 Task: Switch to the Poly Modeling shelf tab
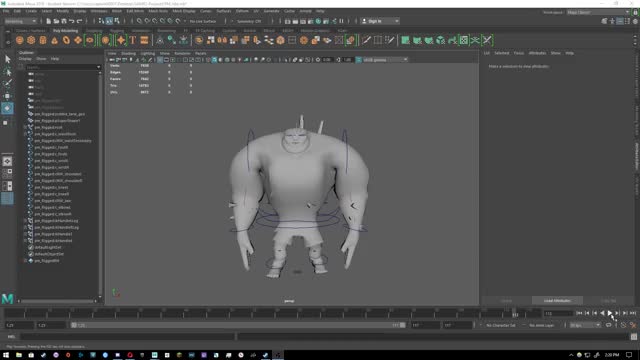[x=65, y=31]
